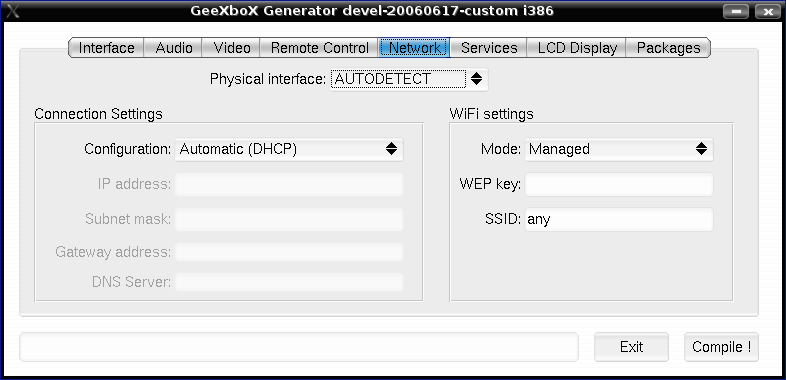The width and height of the screenshot is (786, 380).
Task: Click the disabled IP address field
Action: point(289,184)
